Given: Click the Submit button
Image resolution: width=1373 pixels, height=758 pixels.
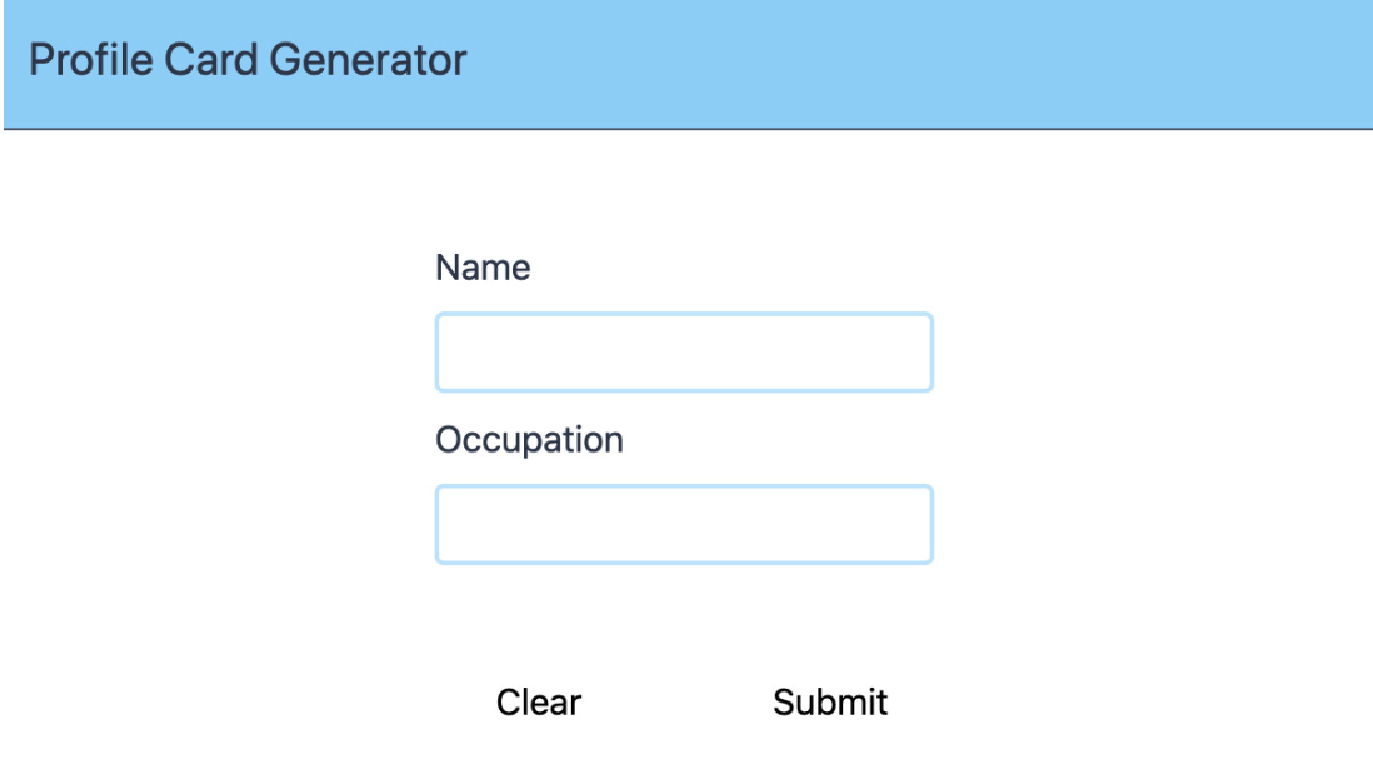Looking at the screenshot, I should tap(830, 702).
